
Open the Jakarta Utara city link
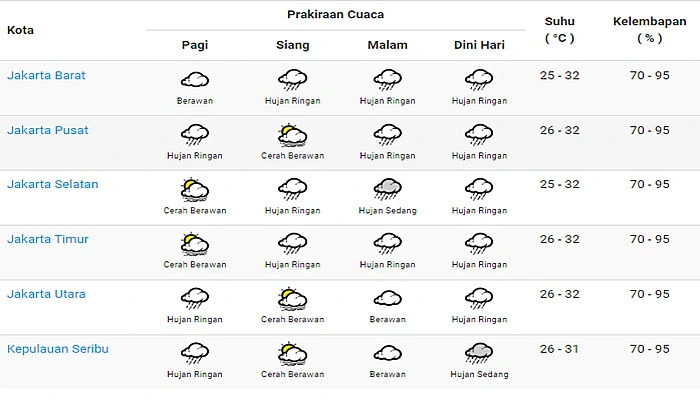[x=46, y=294]
